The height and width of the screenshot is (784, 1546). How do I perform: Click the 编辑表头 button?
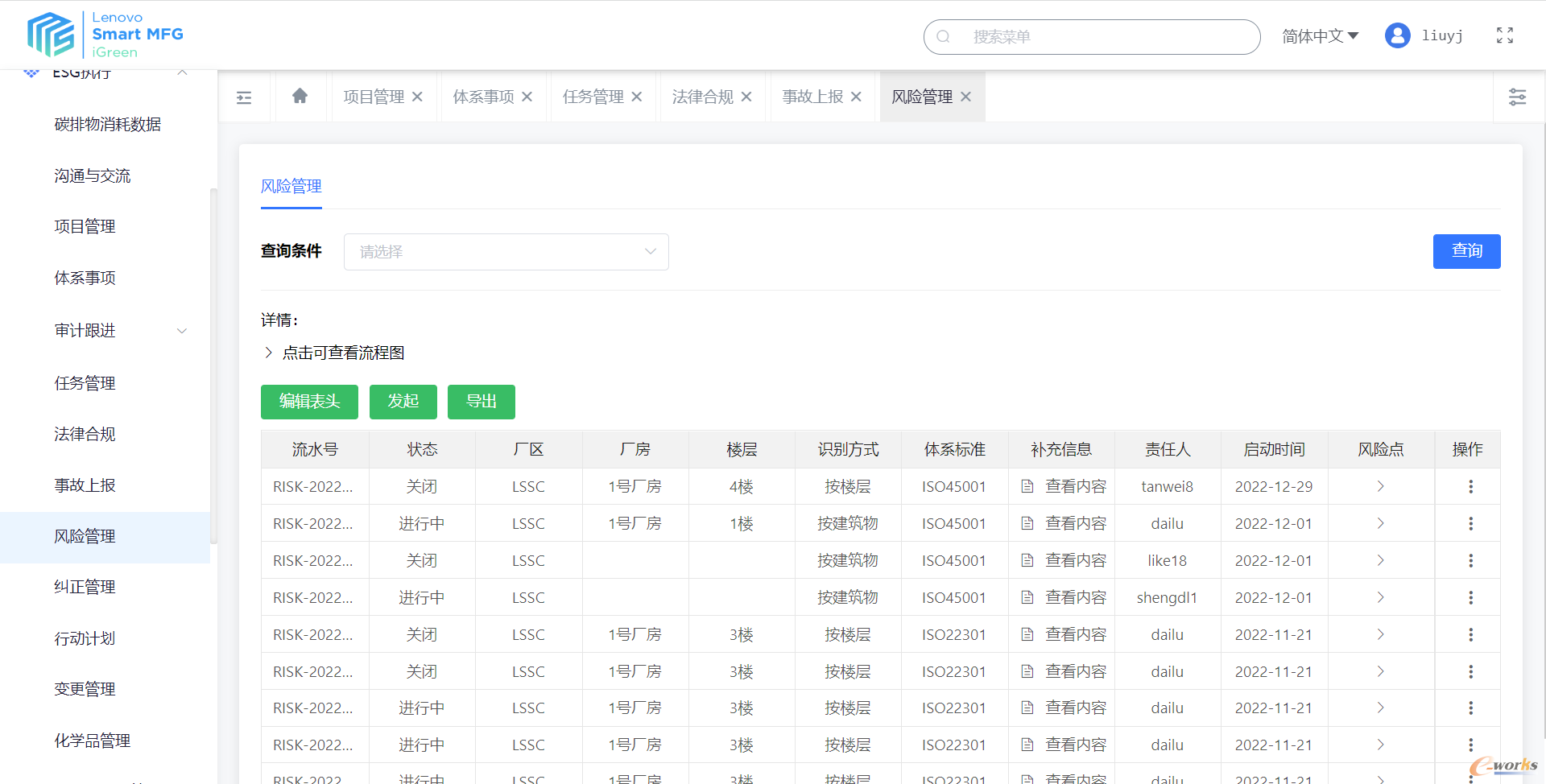(x=309, y=402)
